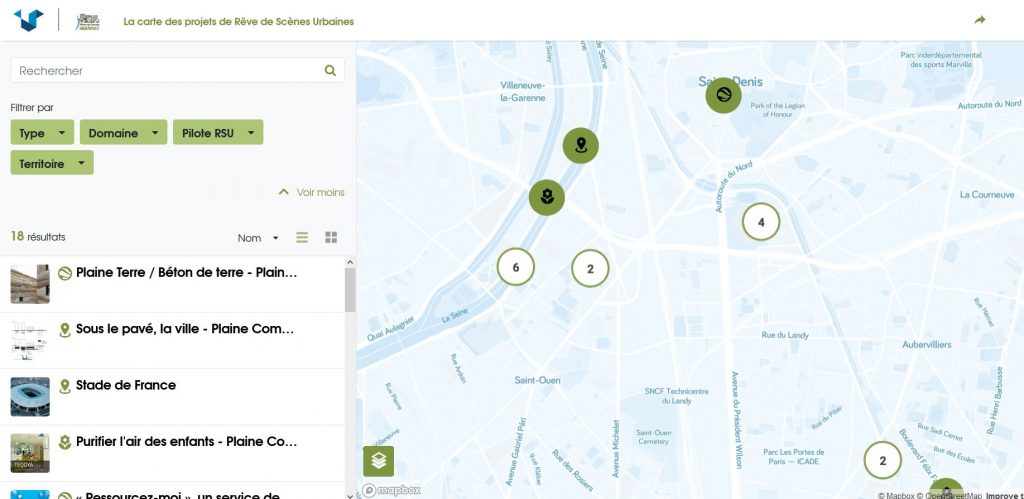Switch to grid view layout

[x=331, y=238]
